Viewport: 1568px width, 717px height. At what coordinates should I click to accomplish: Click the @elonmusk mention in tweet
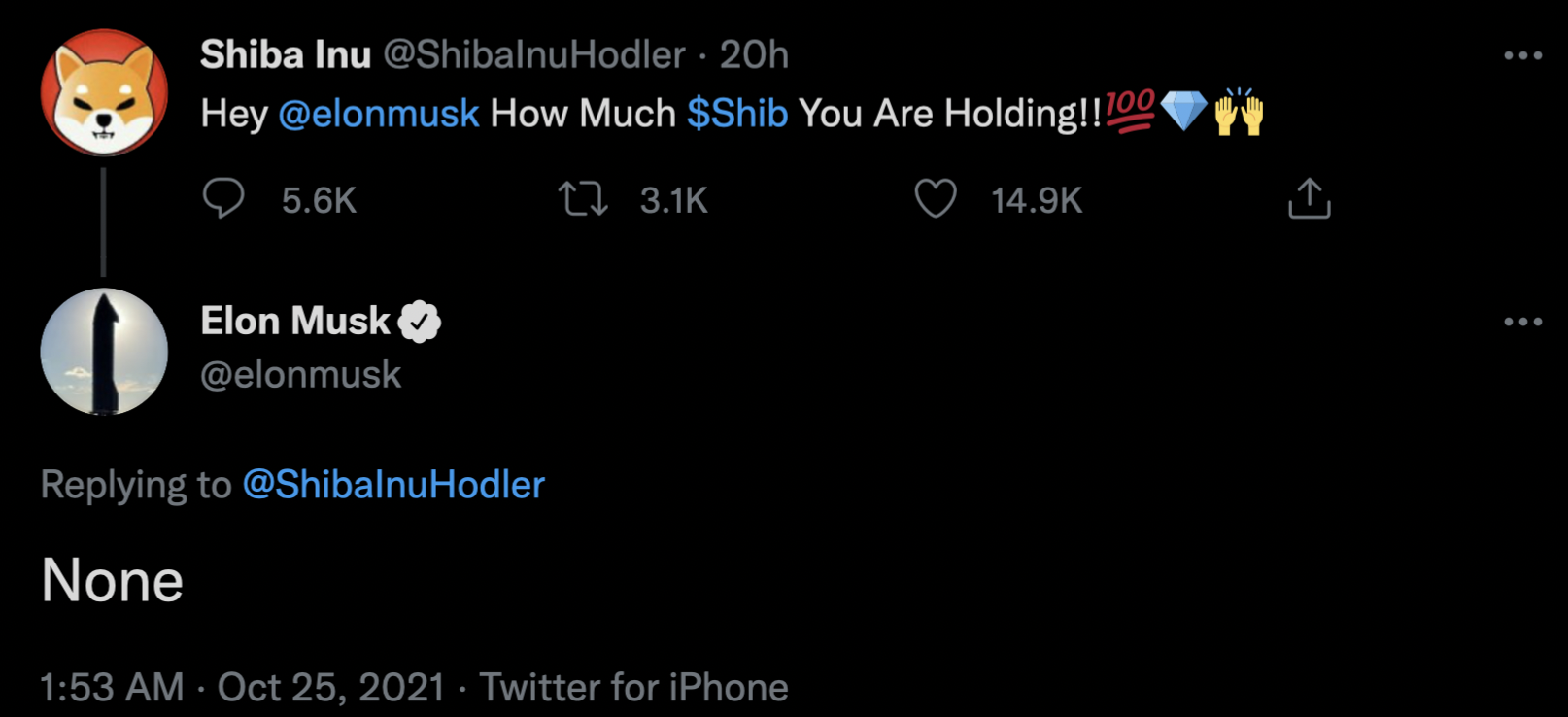pos(378,114)
